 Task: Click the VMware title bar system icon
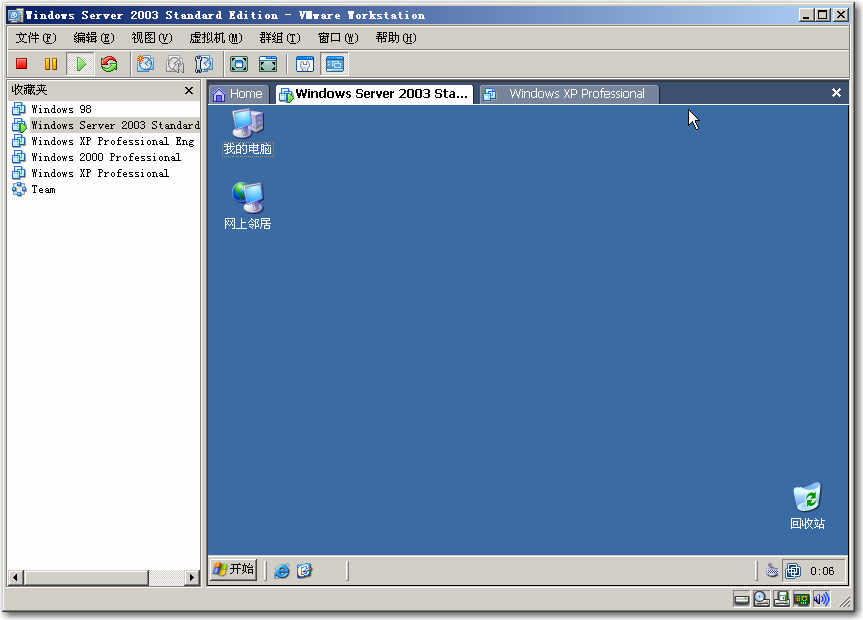tap(16, 15)
